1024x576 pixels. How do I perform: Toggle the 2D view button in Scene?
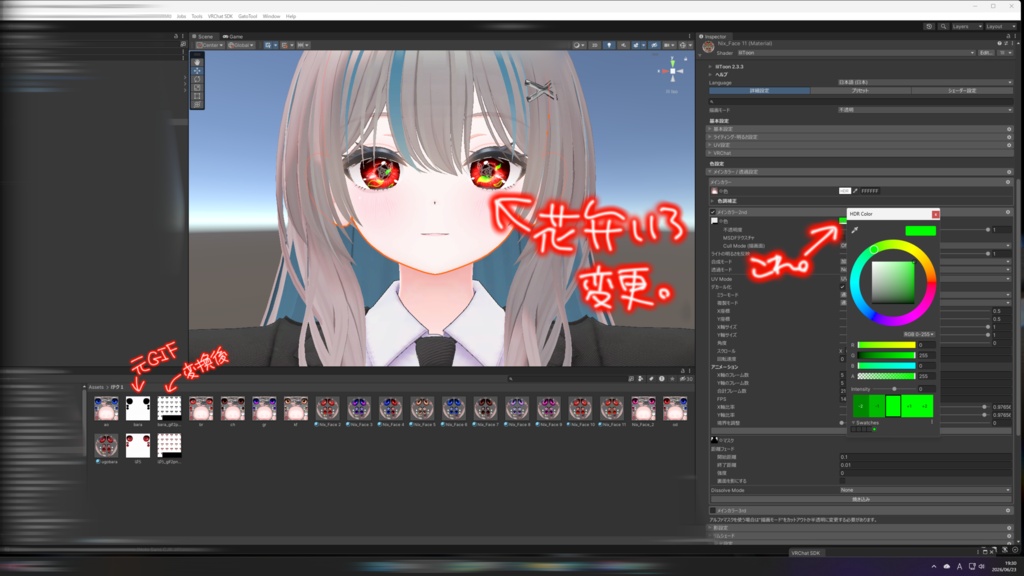[x=594, y=45]
